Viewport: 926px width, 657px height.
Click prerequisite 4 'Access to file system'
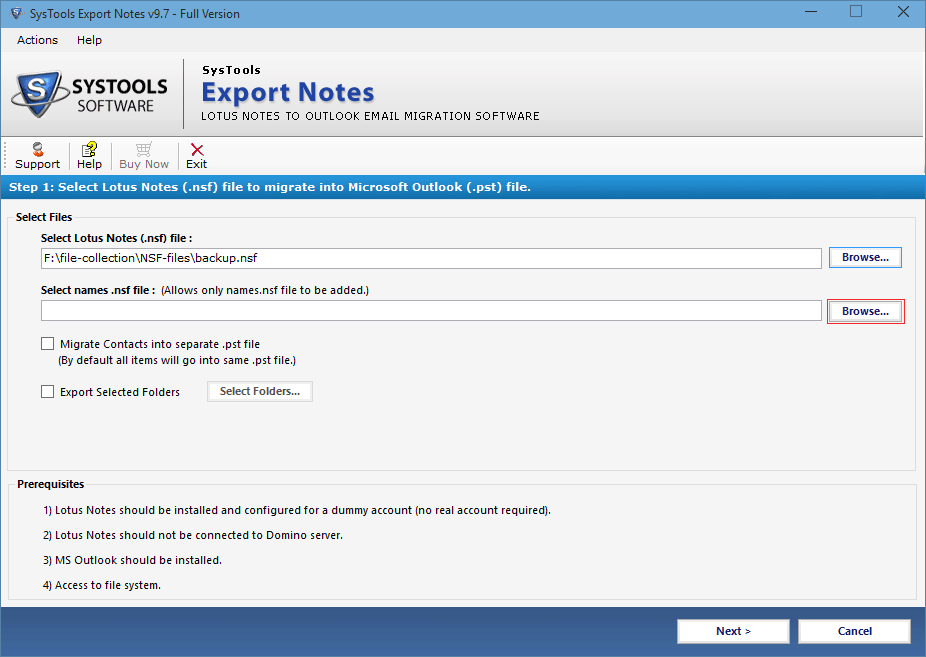102,585
